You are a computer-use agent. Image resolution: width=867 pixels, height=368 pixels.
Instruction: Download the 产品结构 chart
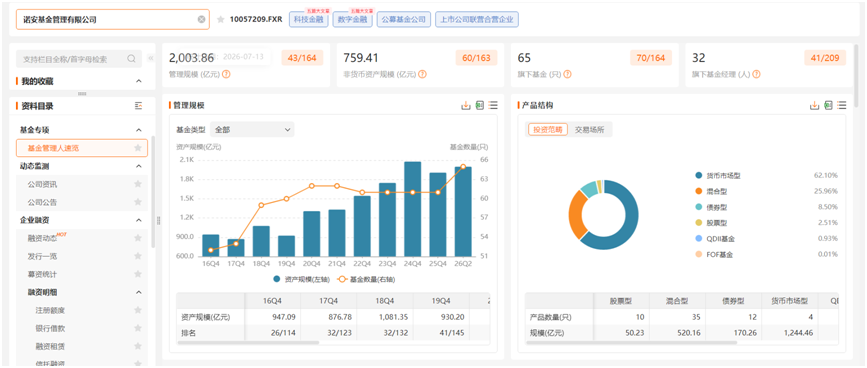point(814,105)
